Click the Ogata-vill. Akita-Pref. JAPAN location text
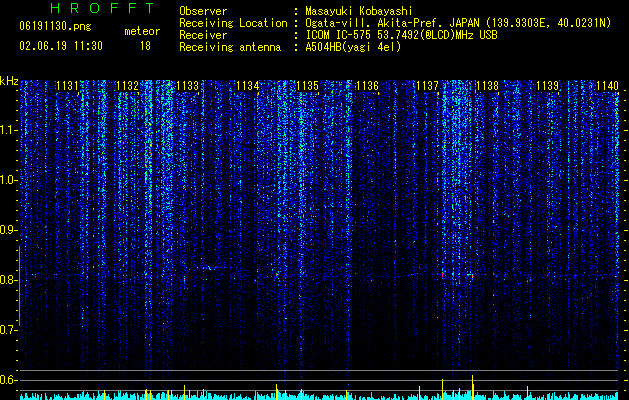 point(458,23)
